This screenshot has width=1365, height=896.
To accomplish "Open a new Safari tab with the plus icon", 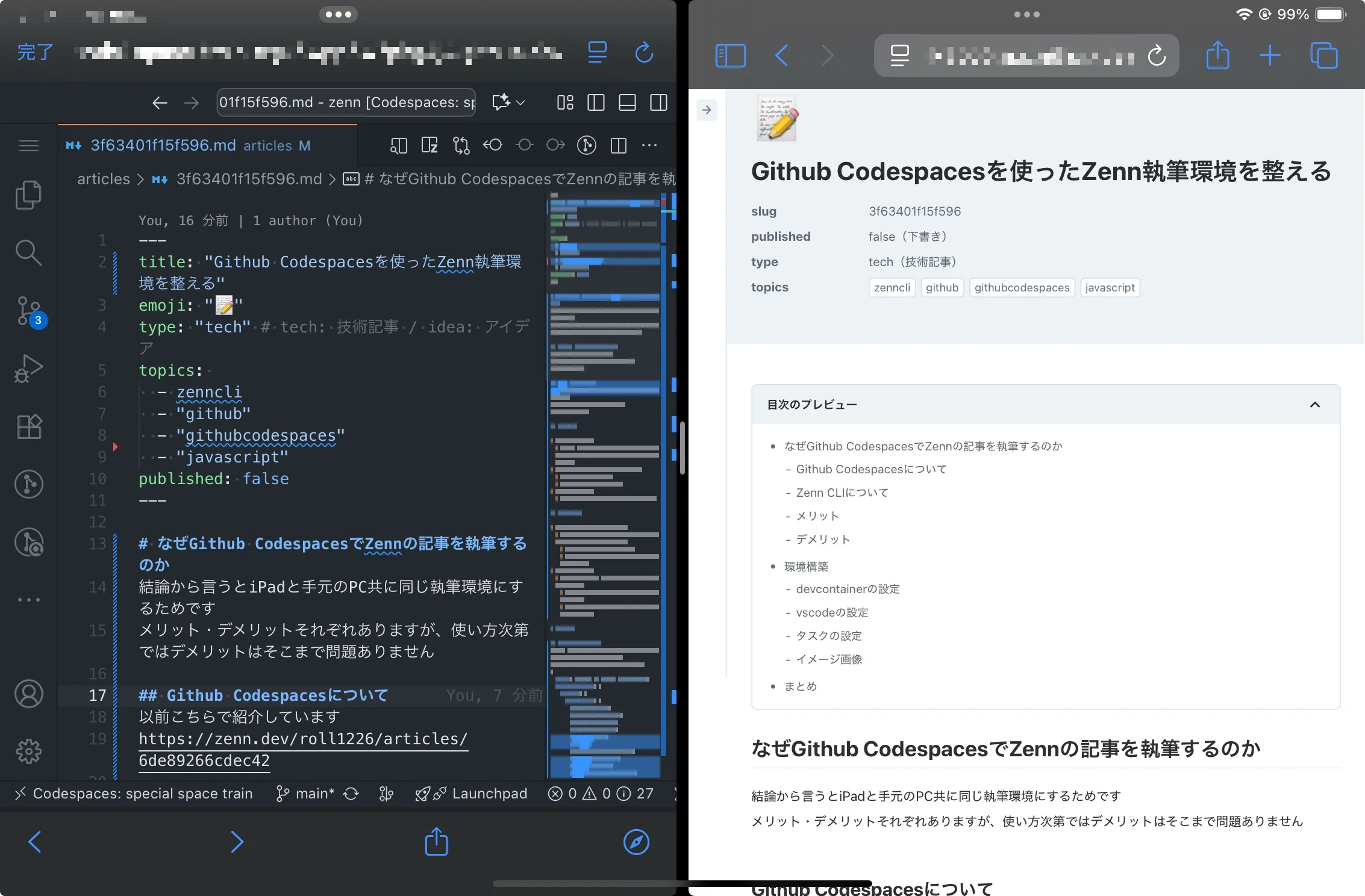I will pyautogui.click(x=1269, y=55).
